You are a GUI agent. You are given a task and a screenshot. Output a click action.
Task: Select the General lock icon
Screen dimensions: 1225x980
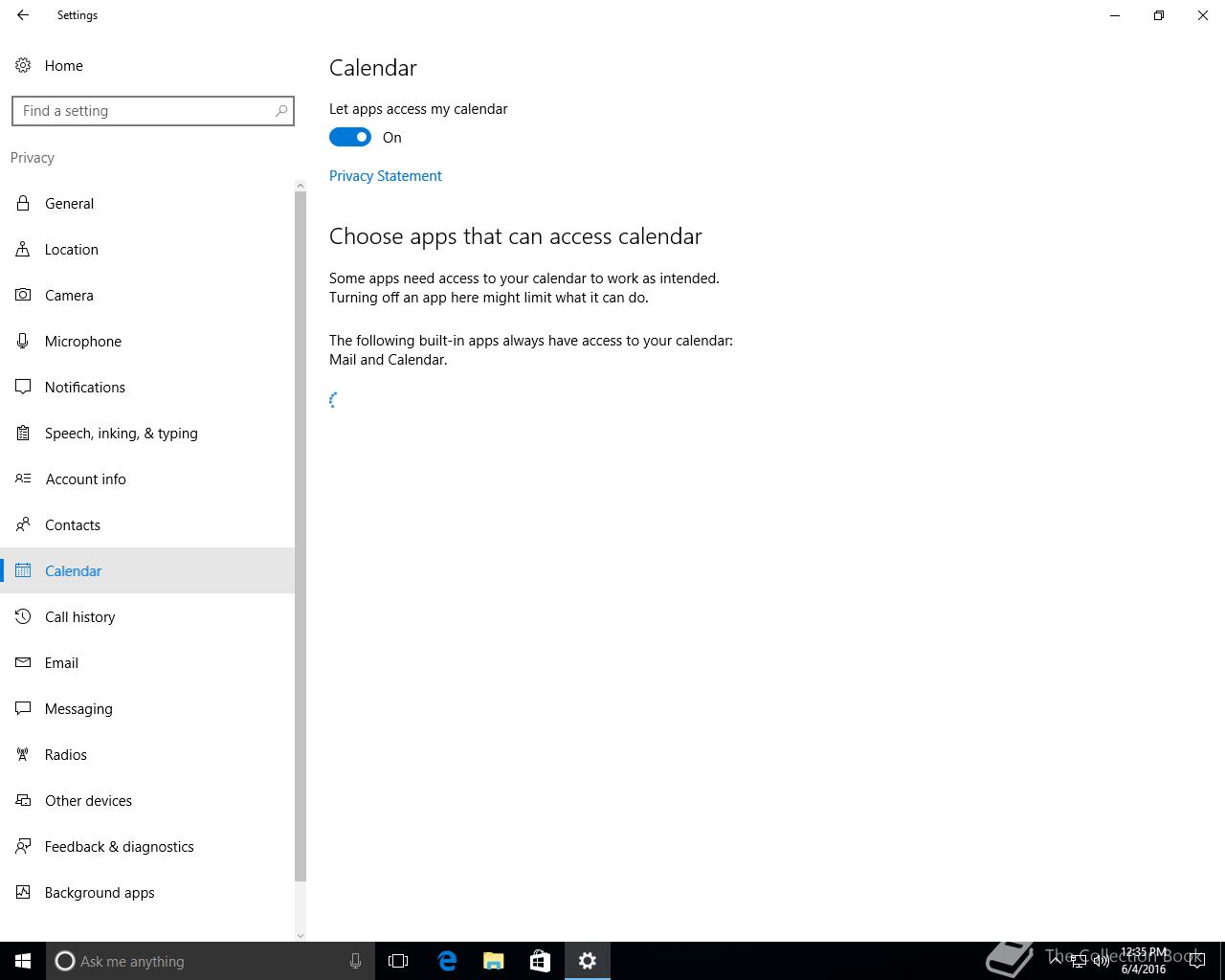(x=23, y=203)
